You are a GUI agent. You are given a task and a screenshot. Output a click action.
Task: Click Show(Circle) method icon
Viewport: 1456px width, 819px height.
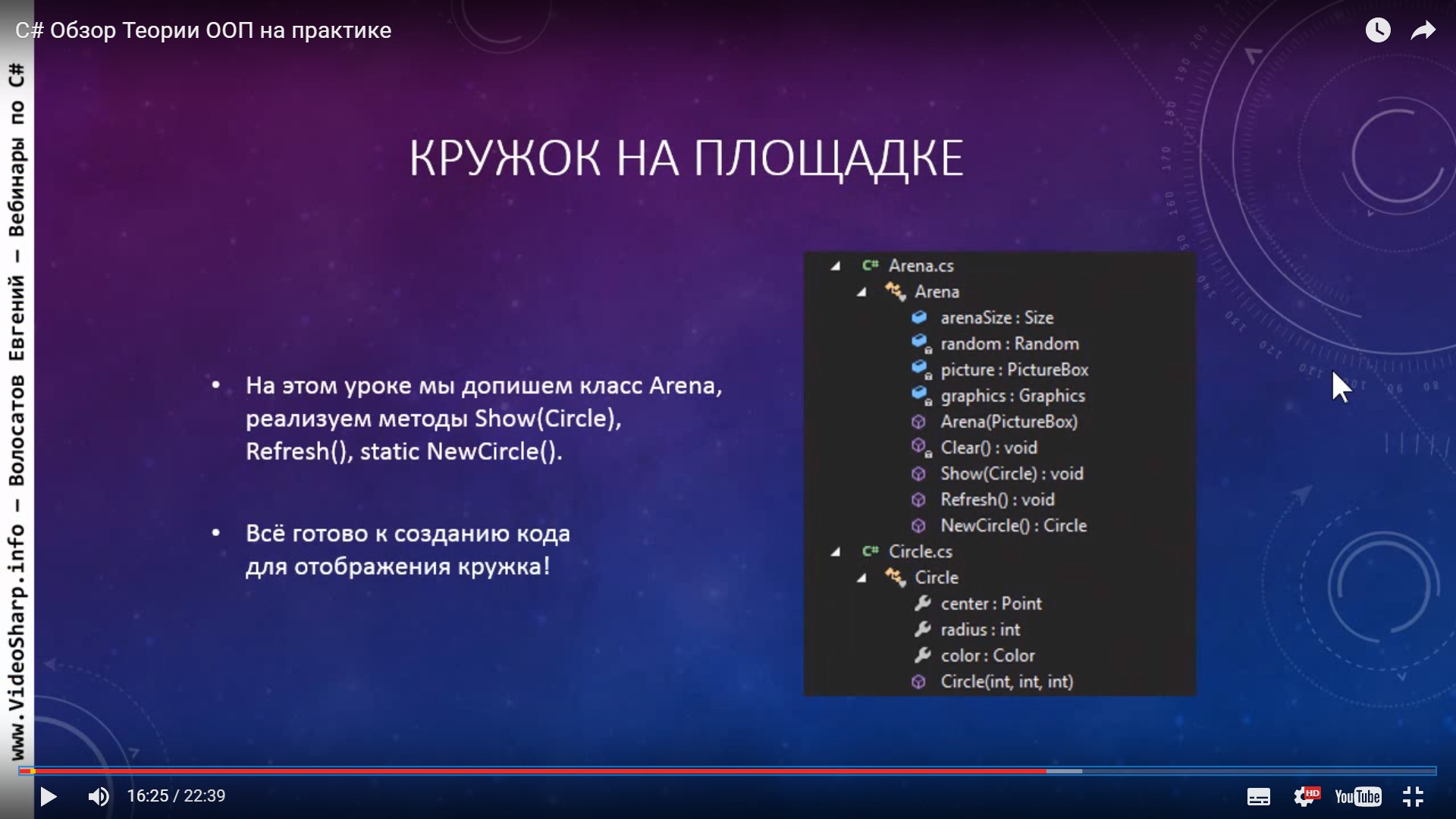(918, 474)
